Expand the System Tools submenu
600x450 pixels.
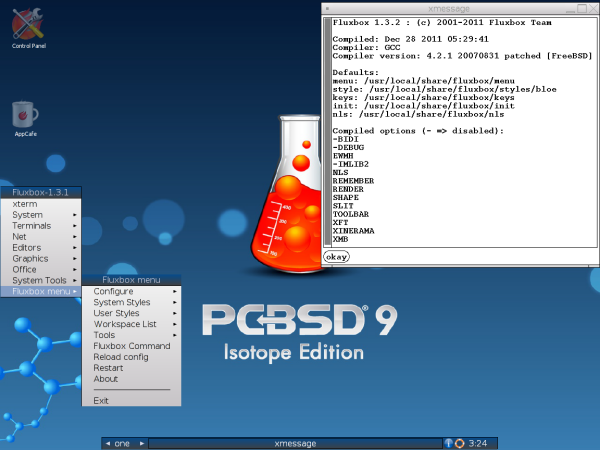pyautogui.click(x=41, y=280)
